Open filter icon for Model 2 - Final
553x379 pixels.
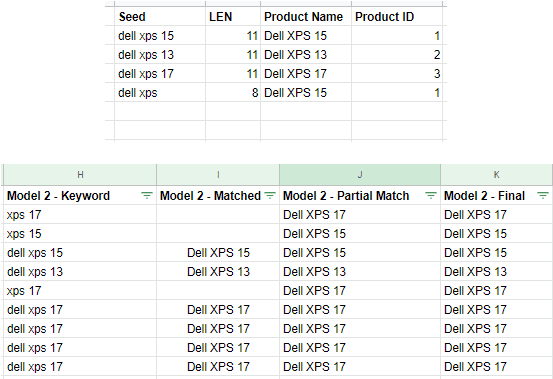point(543,195)
